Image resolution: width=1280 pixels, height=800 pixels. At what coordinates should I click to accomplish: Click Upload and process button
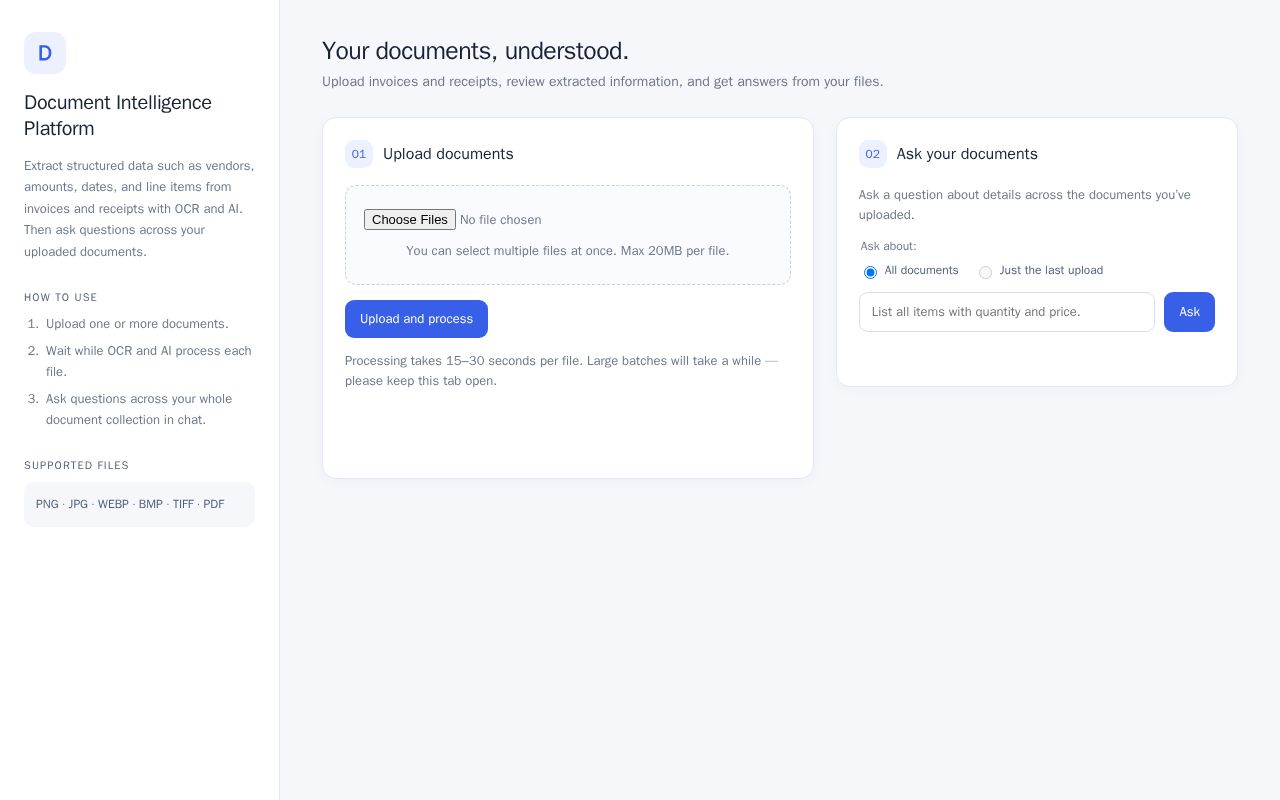[416, 319]
